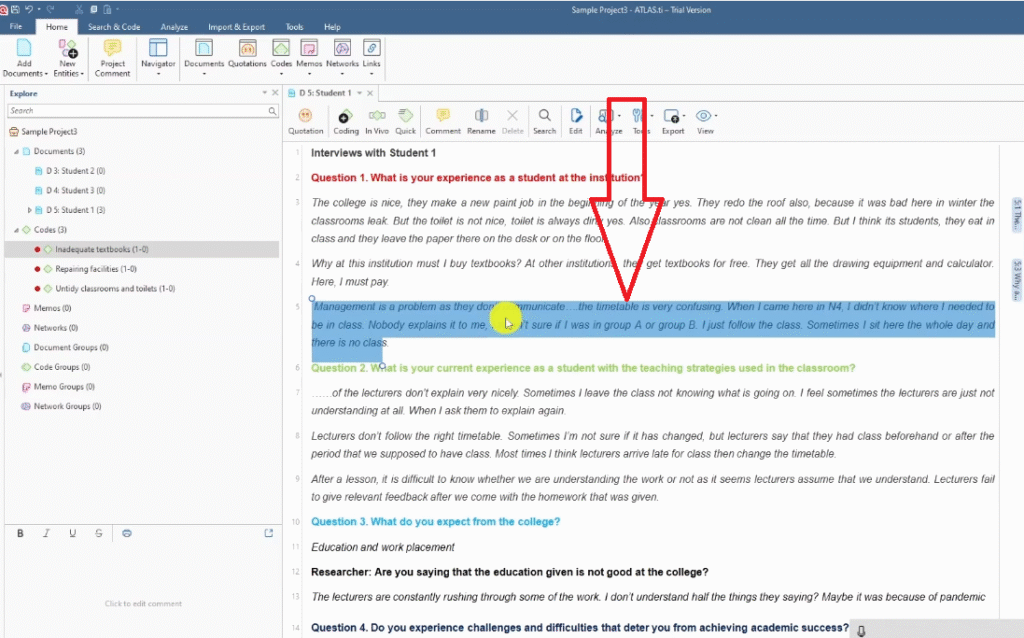Select the In Vivo coding tool
This screenshot has width=1024, height=638.
376,120
